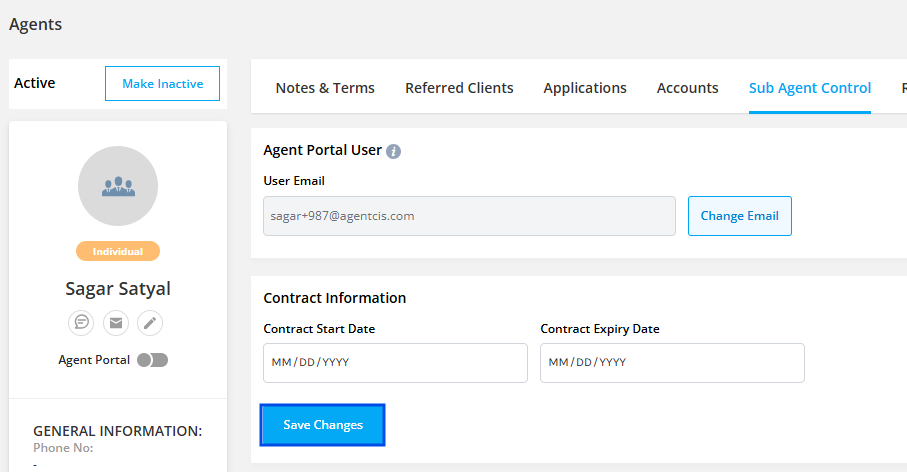
Task: Click the Agents page heading
Action: click(x=36, y=25)
